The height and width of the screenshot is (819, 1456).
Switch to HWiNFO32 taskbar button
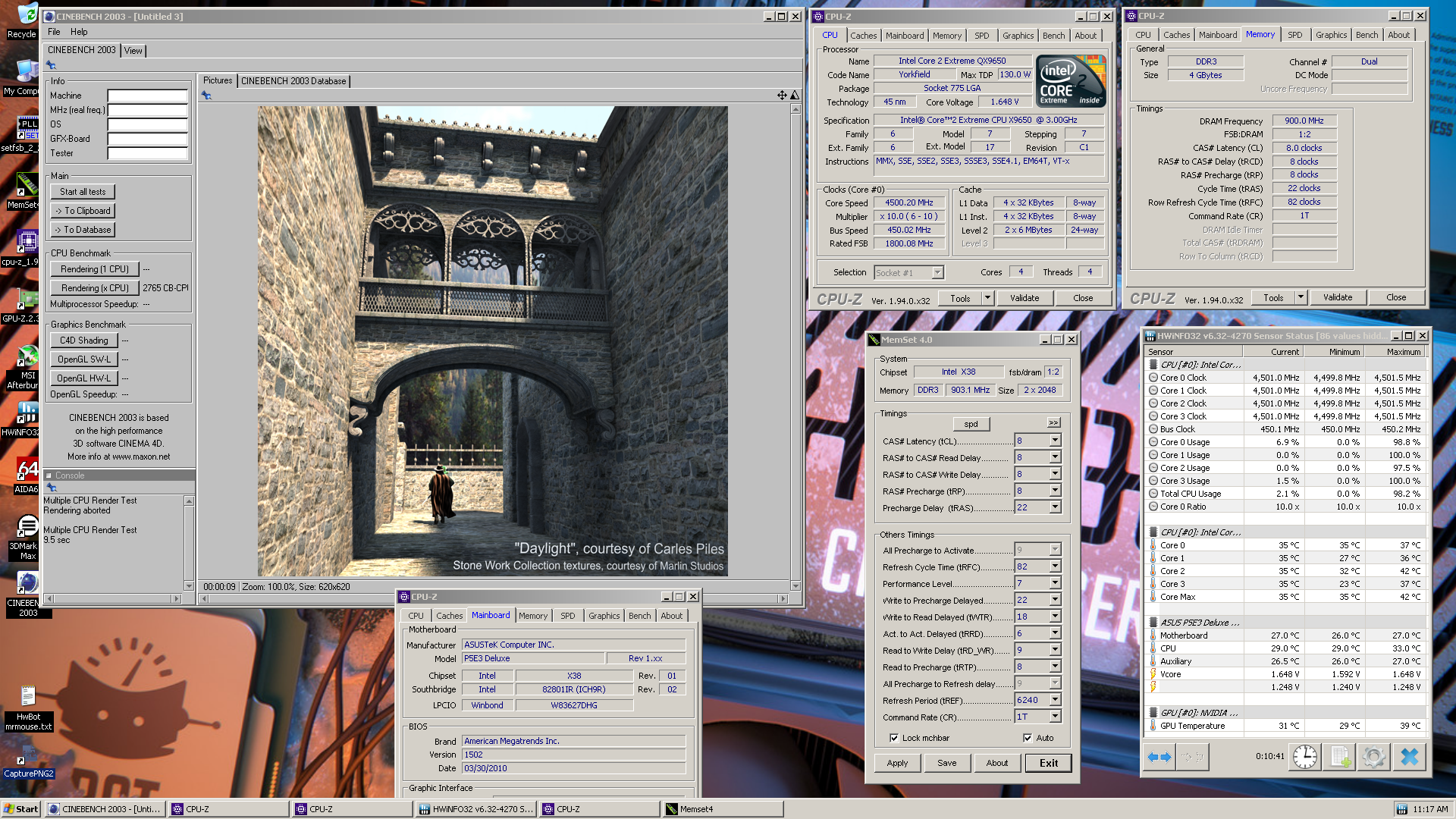click(x=476, y=809)
